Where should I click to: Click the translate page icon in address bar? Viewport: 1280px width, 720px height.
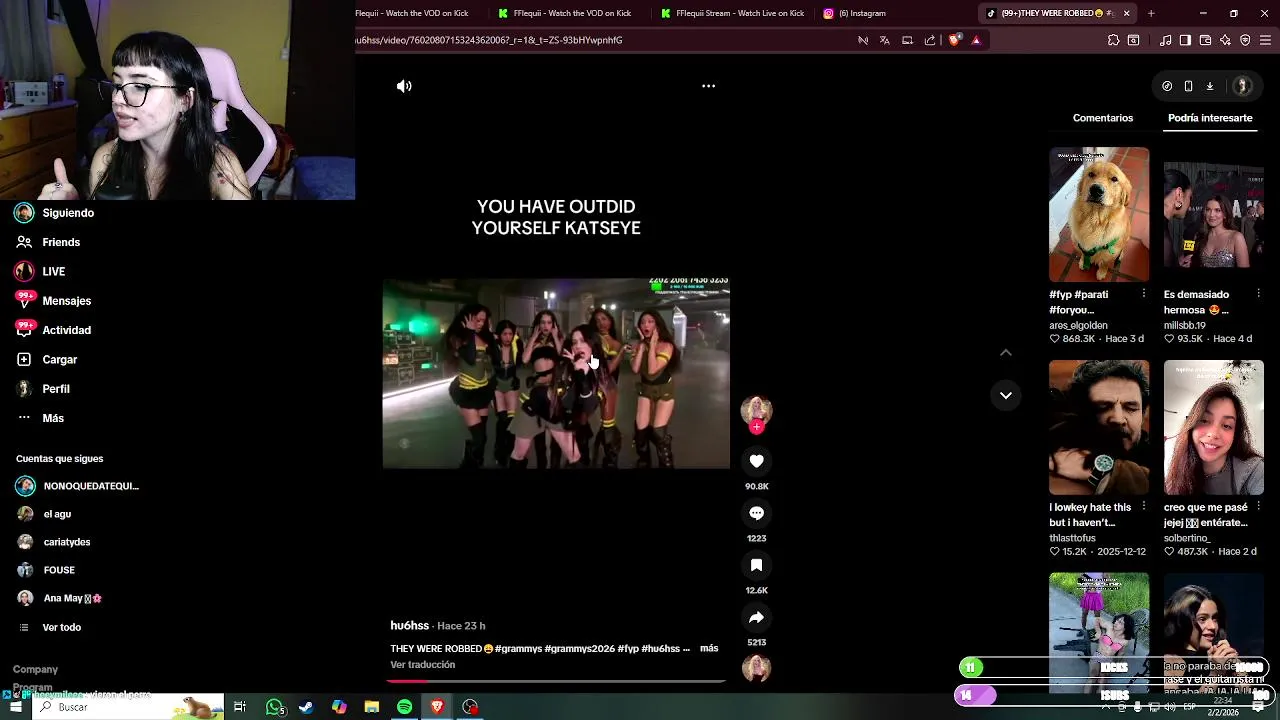point(885,40)
